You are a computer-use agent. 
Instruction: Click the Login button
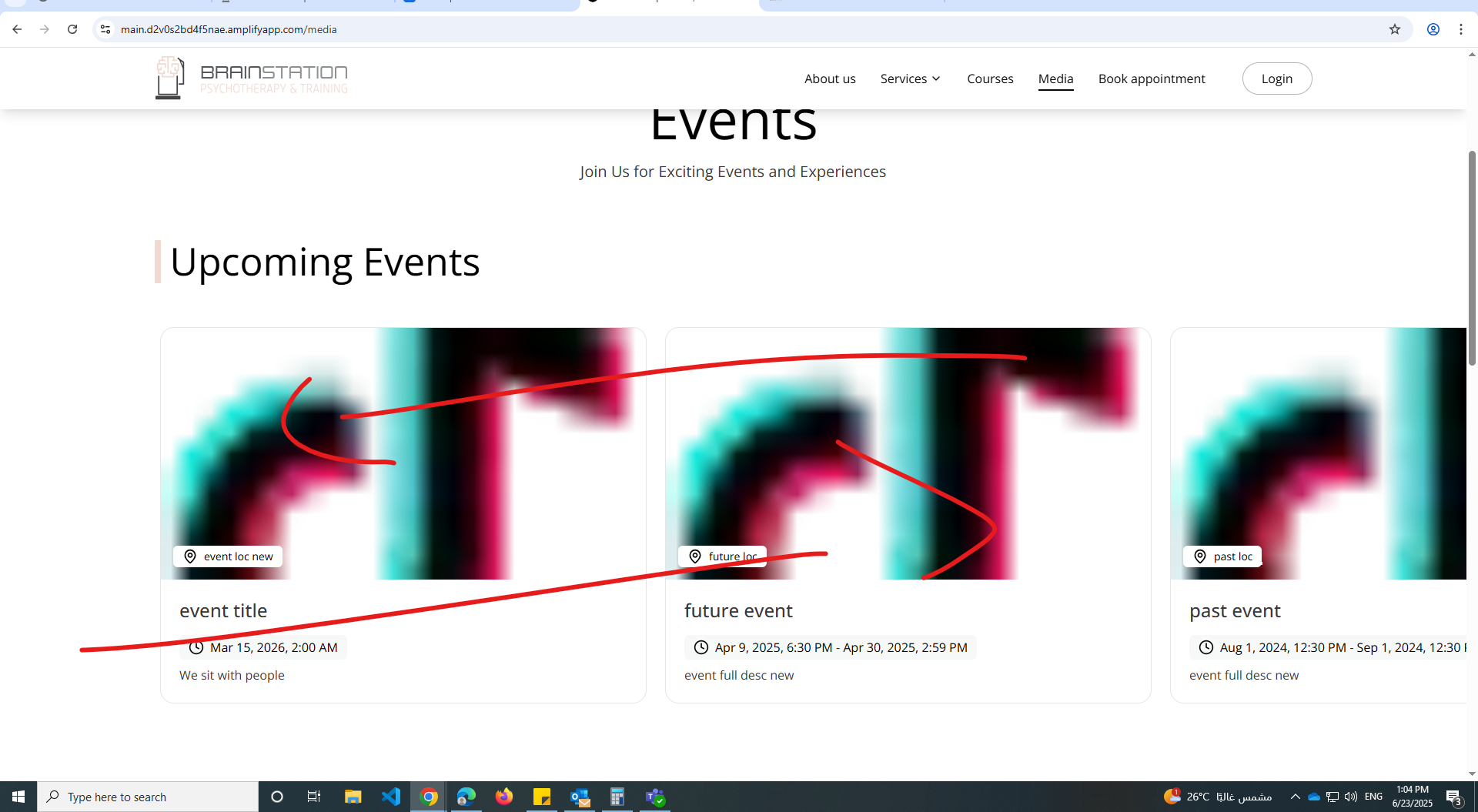1276,79
